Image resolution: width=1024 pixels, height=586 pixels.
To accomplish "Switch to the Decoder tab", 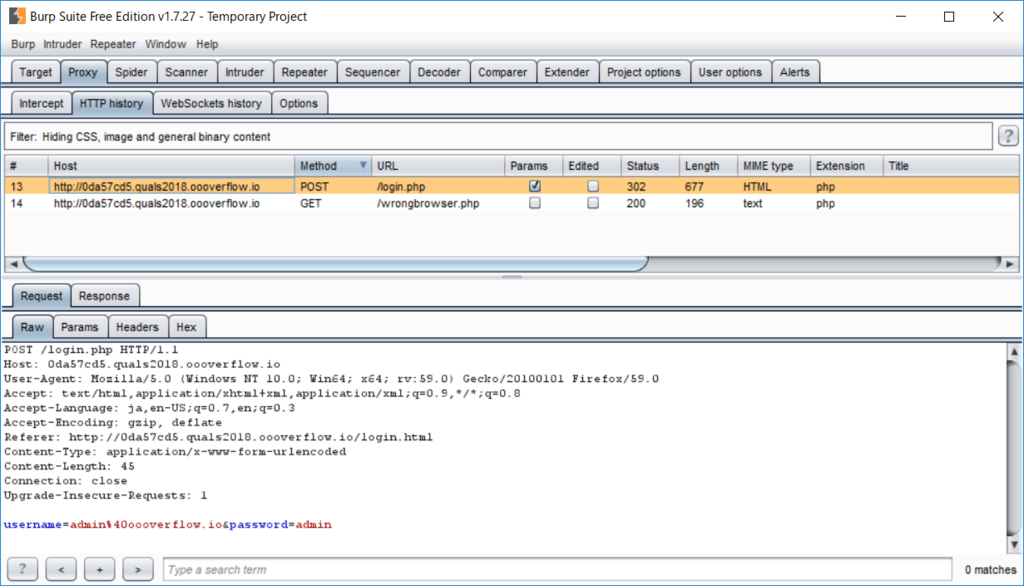I will (439, 72).
